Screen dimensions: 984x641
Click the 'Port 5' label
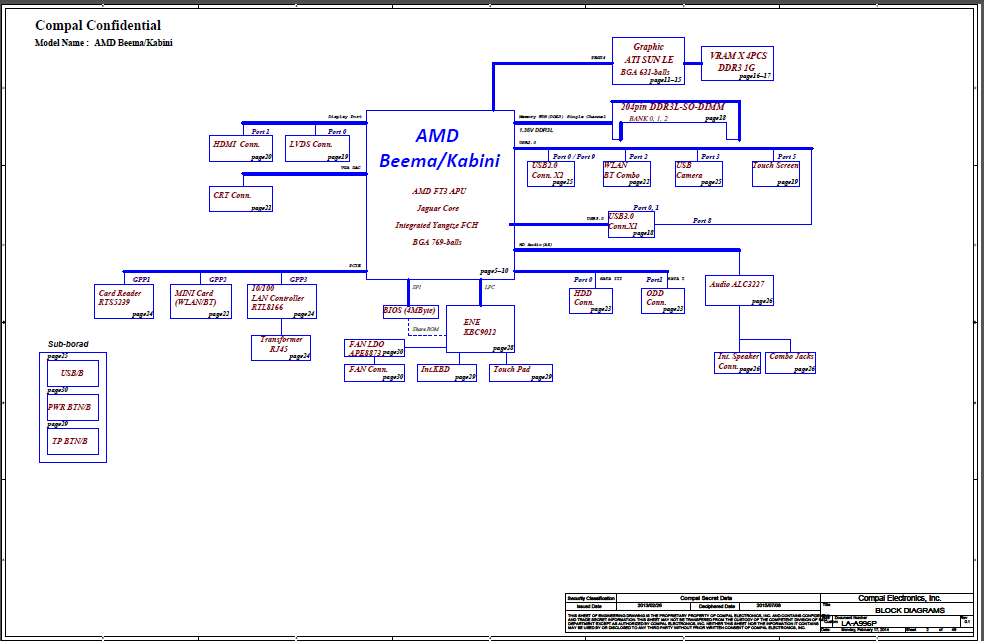(787, 156)
